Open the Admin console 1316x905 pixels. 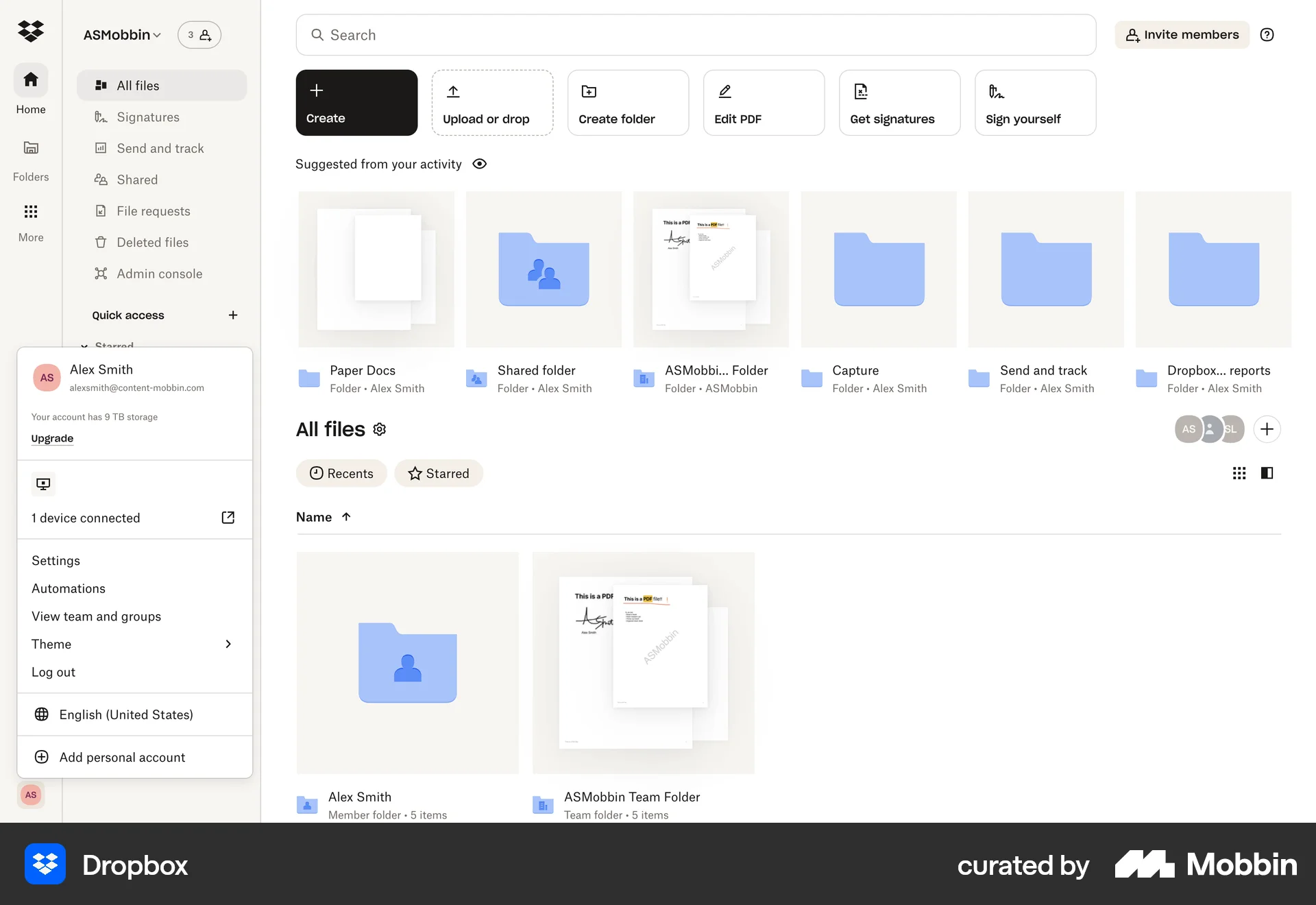pyautogui.click(x=158, y=273)
